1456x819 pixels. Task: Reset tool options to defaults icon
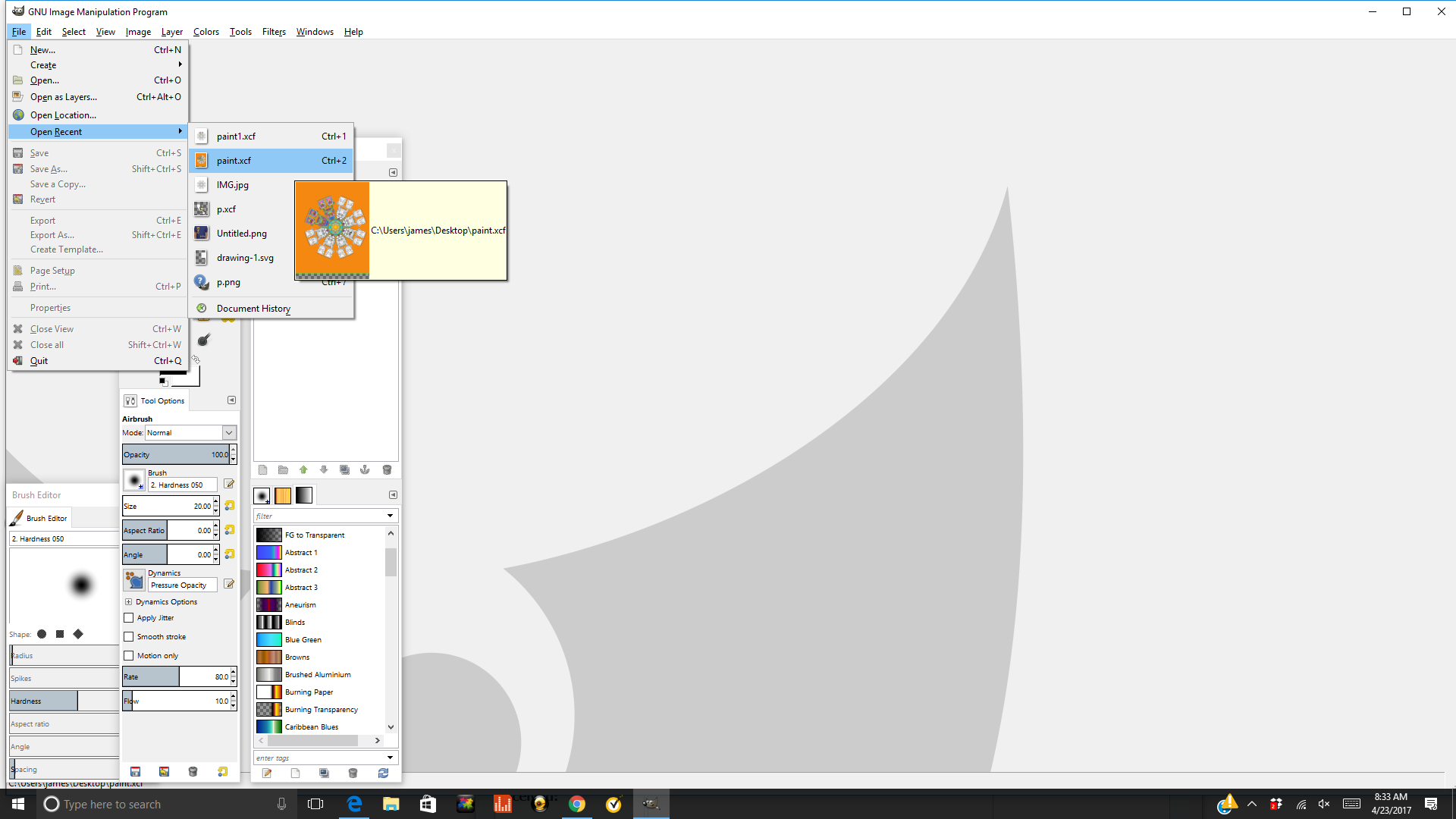222,772
